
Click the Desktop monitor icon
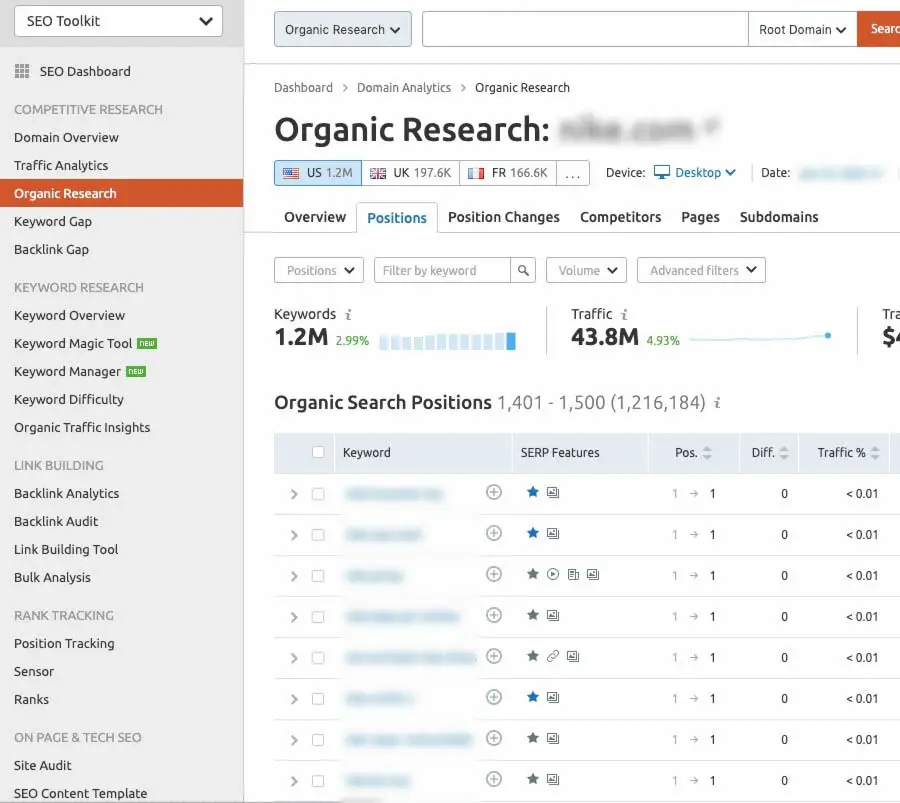tap(662, 172)
